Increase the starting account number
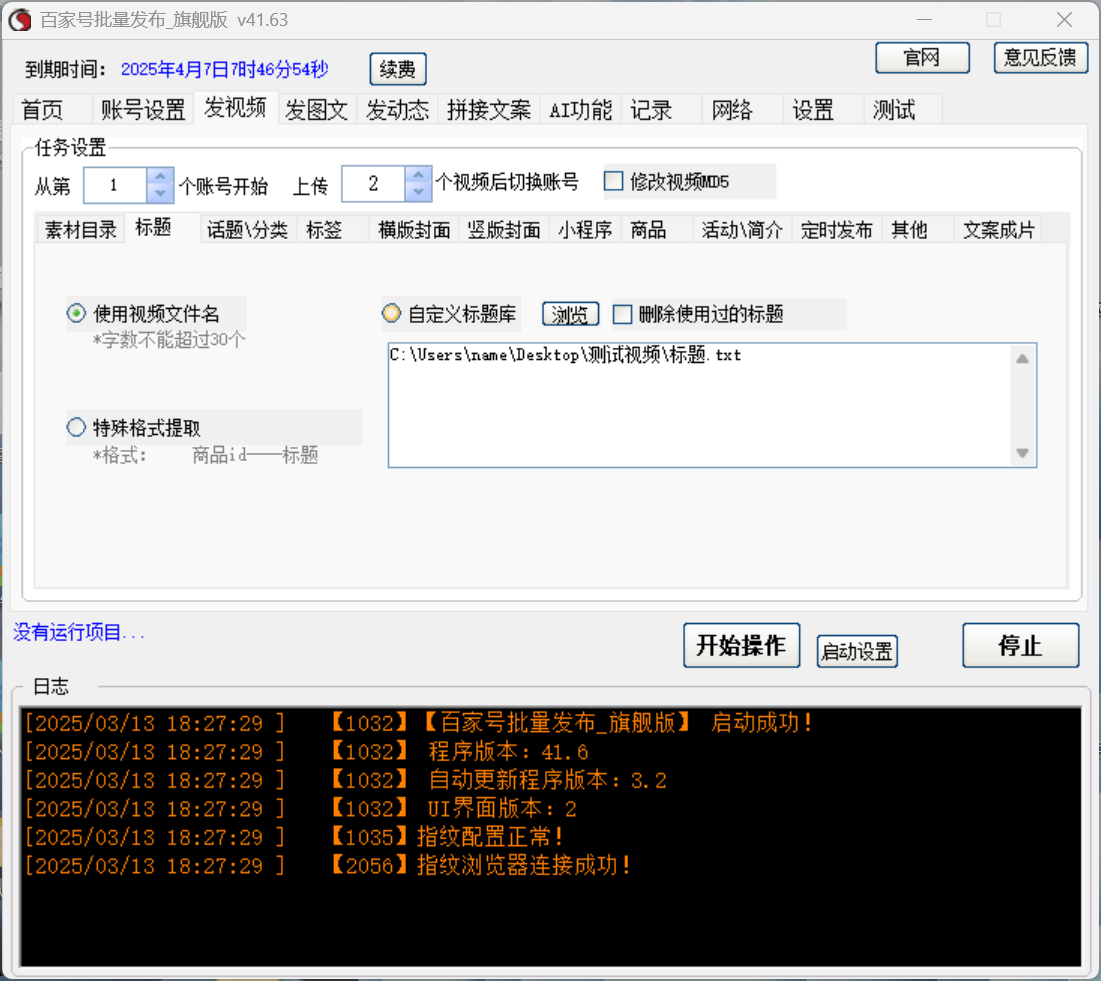Image resolution: width=1101 pixels, height=981 pixels. point(160,176)
